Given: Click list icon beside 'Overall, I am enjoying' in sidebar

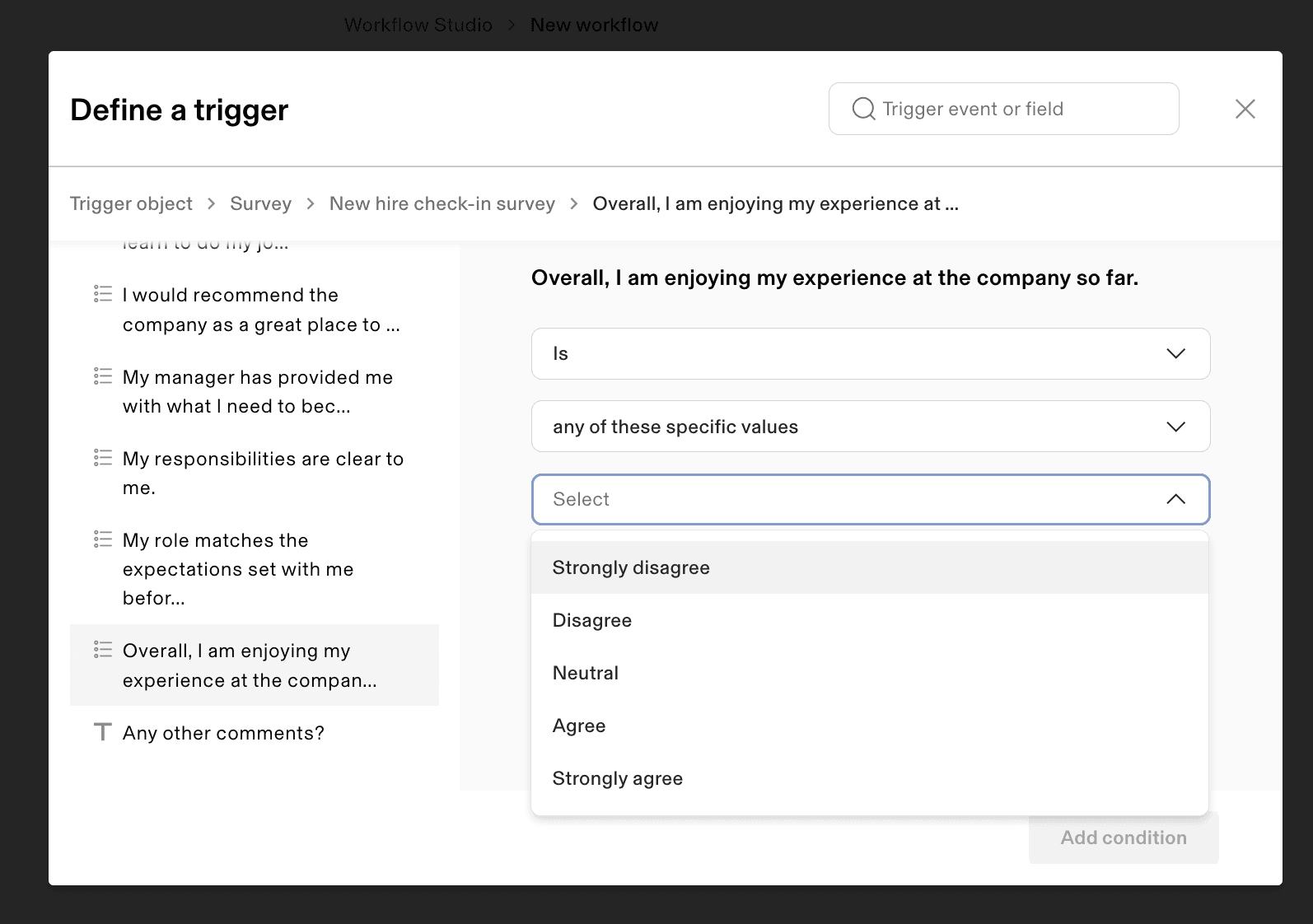Looking at the screenshot, I should pos(103,649).
